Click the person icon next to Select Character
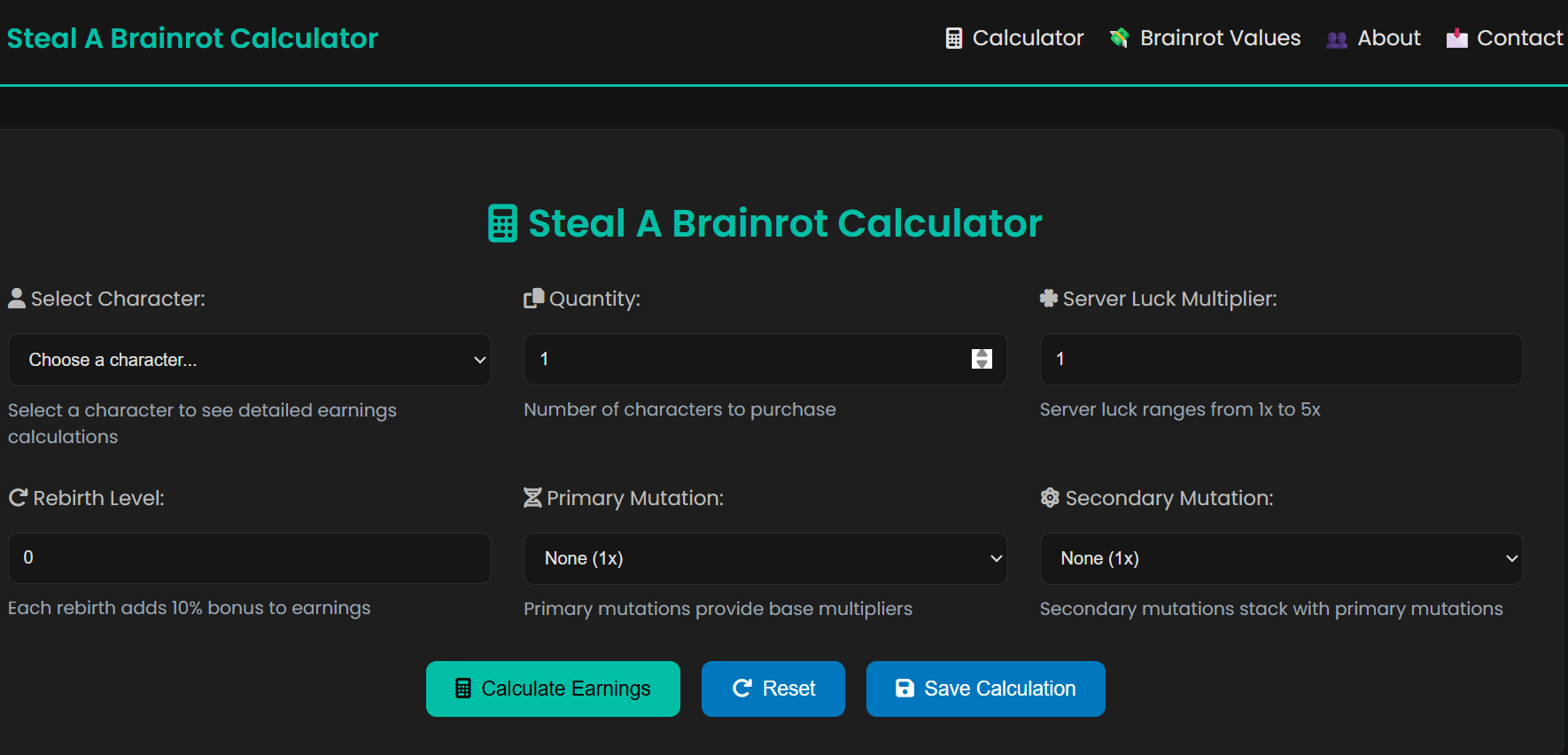This screenshot has height=755, width=1568. (x=17, y=299)
